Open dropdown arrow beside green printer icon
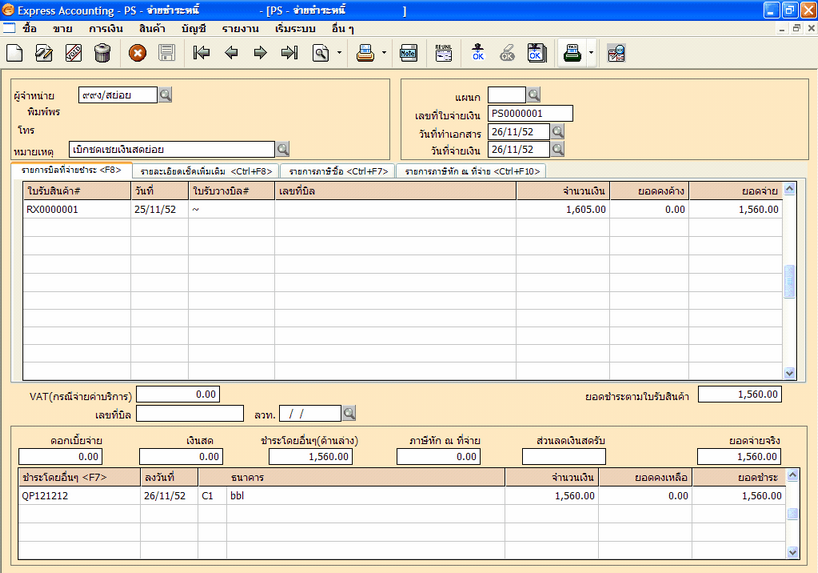The image size is (818, 573). coord(591,53)
